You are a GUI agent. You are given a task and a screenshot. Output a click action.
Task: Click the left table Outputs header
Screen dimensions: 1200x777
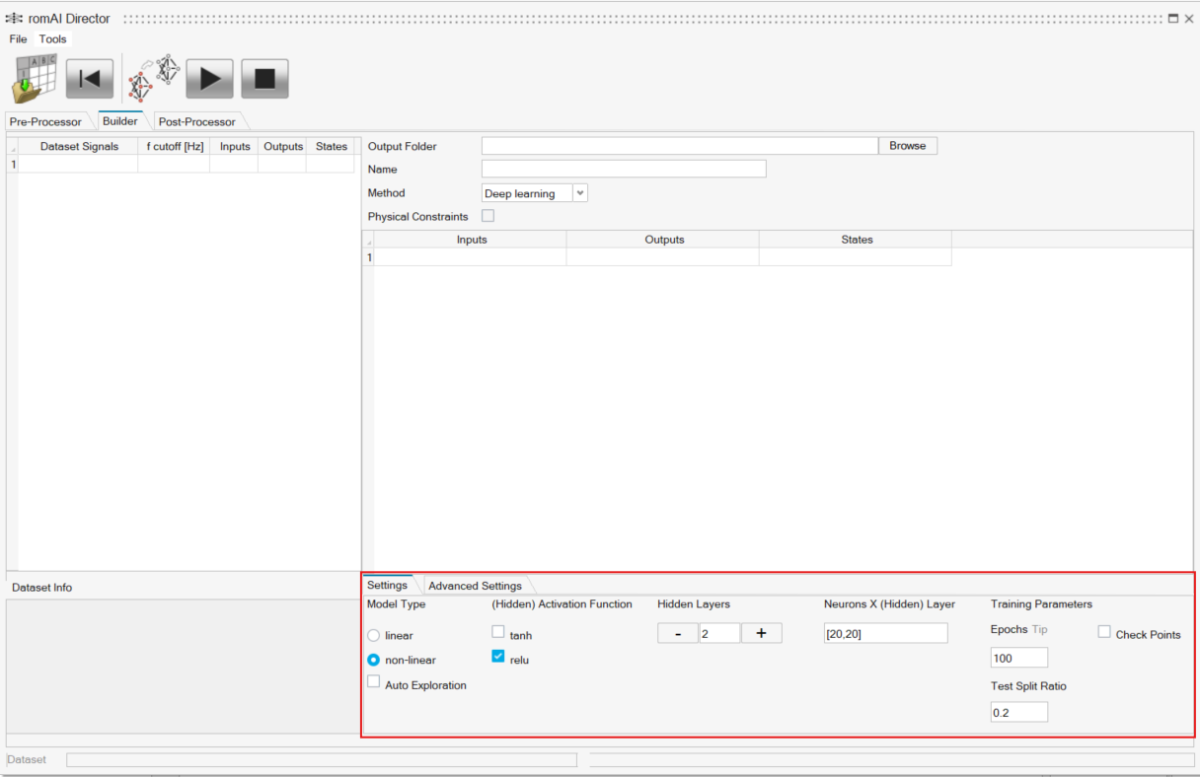pos(283,146)
